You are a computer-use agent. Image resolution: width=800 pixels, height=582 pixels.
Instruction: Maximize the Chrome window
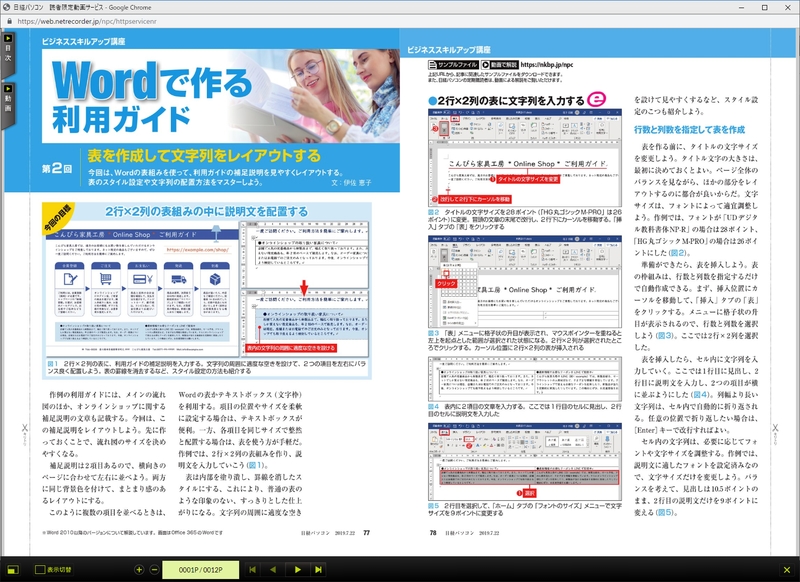pos(765,7)
